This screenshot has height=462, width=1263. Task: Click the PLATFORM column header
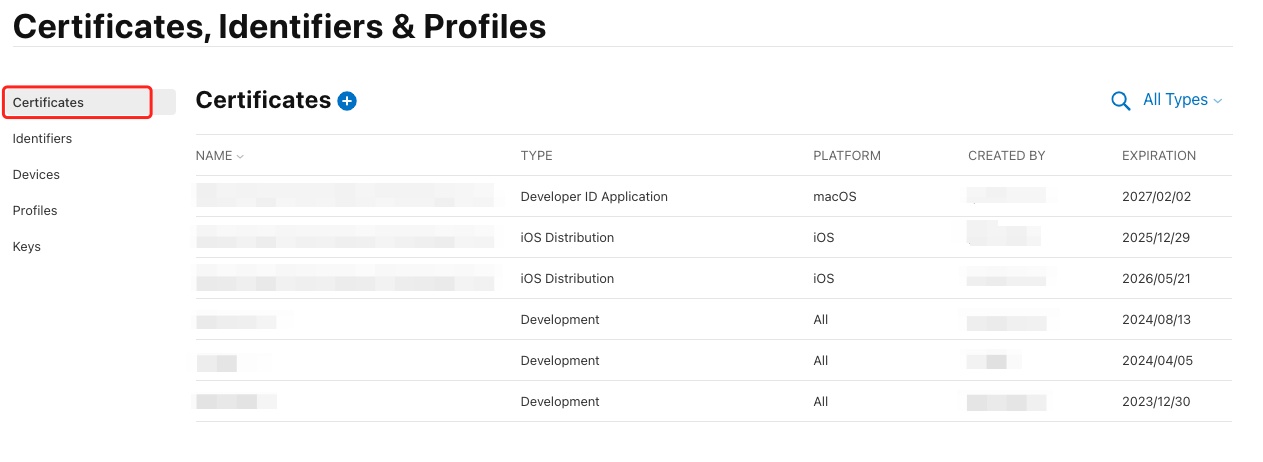point(847,156)
